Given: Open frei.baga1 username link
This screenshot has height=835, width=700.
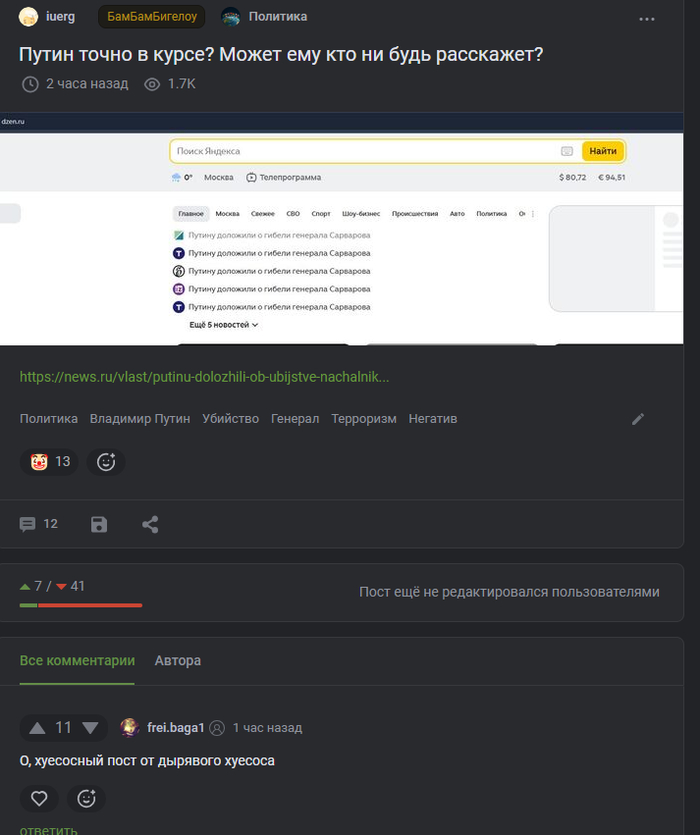Looking at the screenshot, I should 176,728.
